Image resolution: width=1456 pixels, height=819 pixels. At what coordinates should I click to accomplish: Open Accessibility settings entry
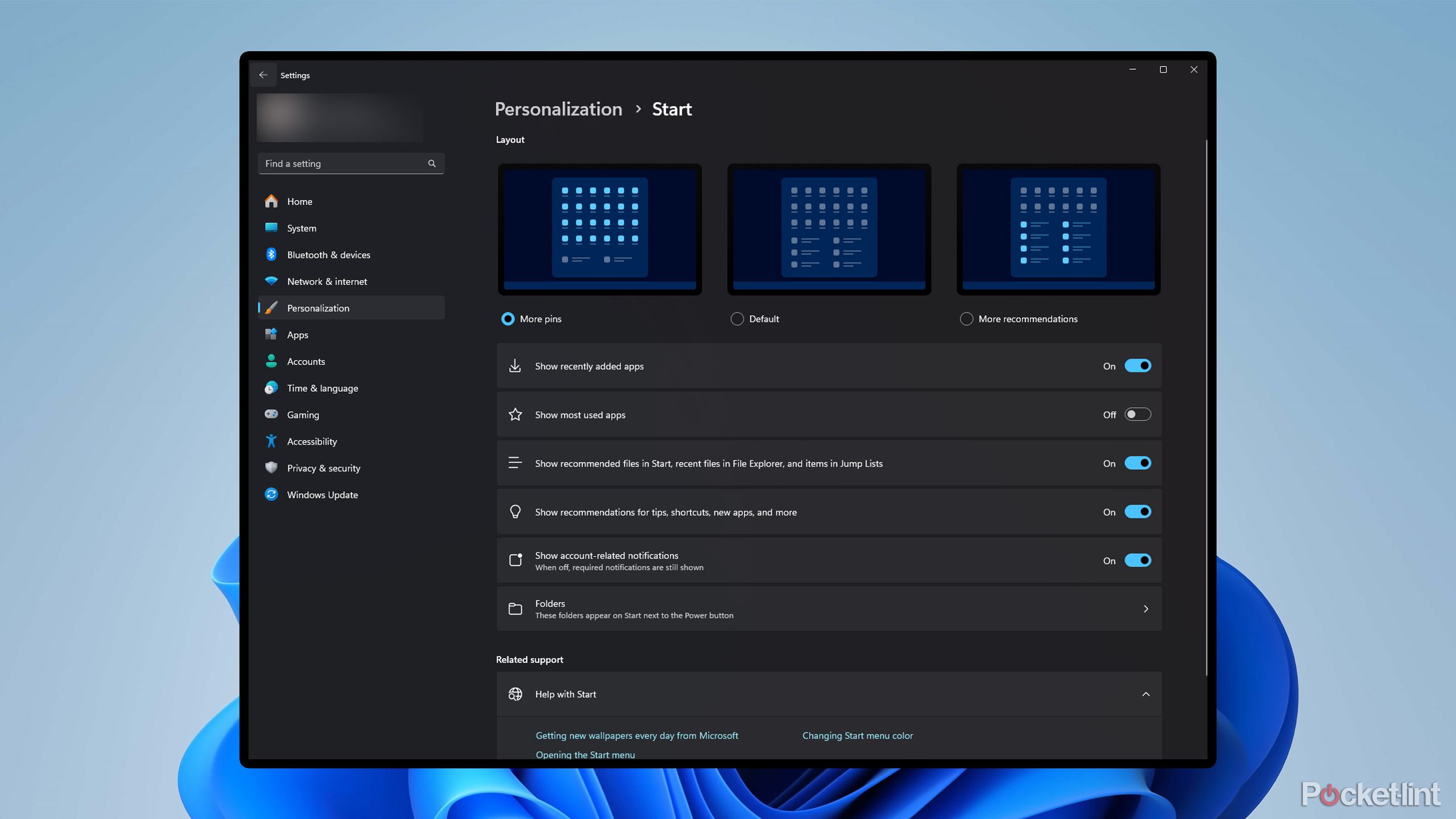pos(351,441)
